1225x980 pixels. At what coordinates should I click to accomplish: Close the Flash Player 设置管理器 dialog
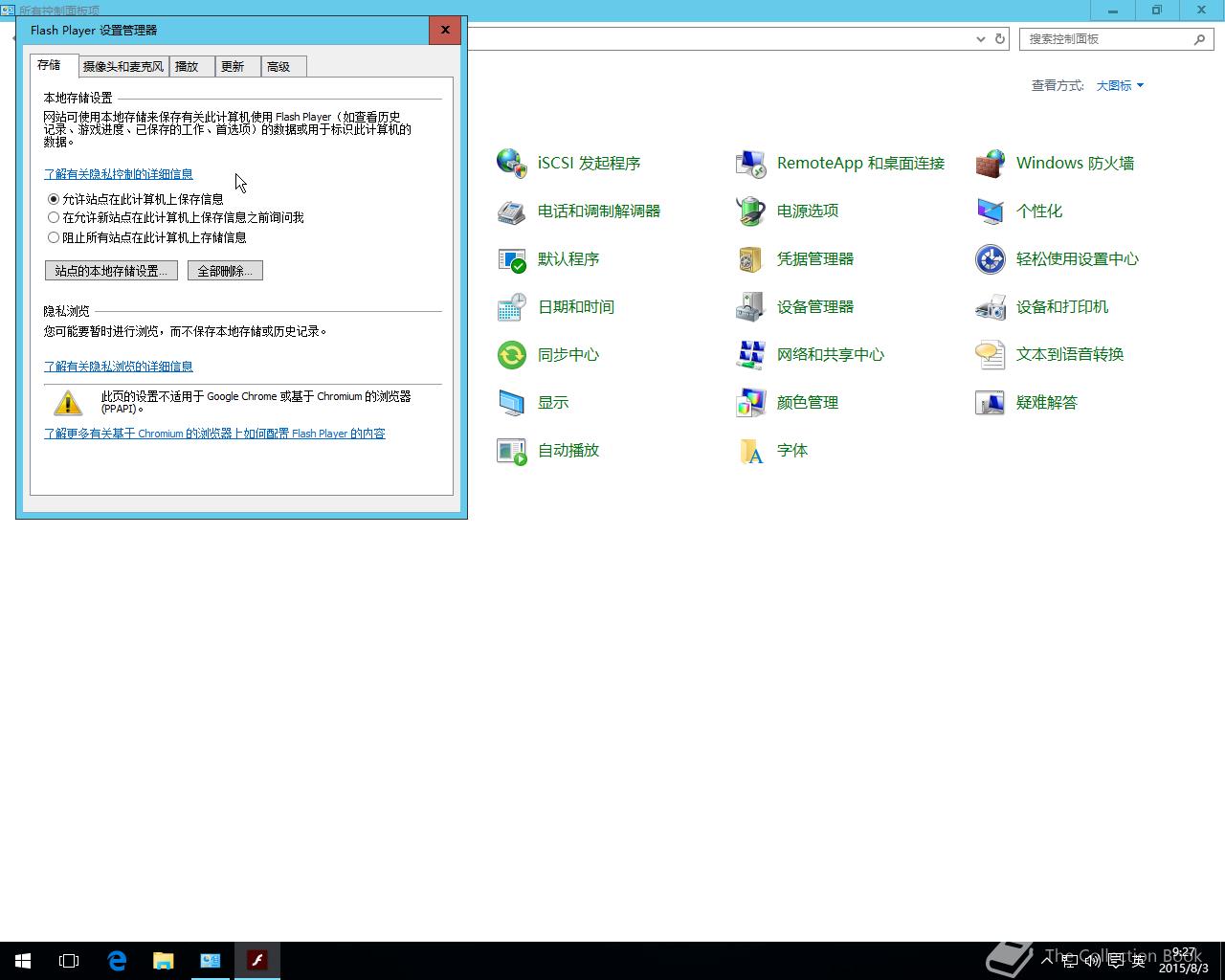tap(445, 30)
